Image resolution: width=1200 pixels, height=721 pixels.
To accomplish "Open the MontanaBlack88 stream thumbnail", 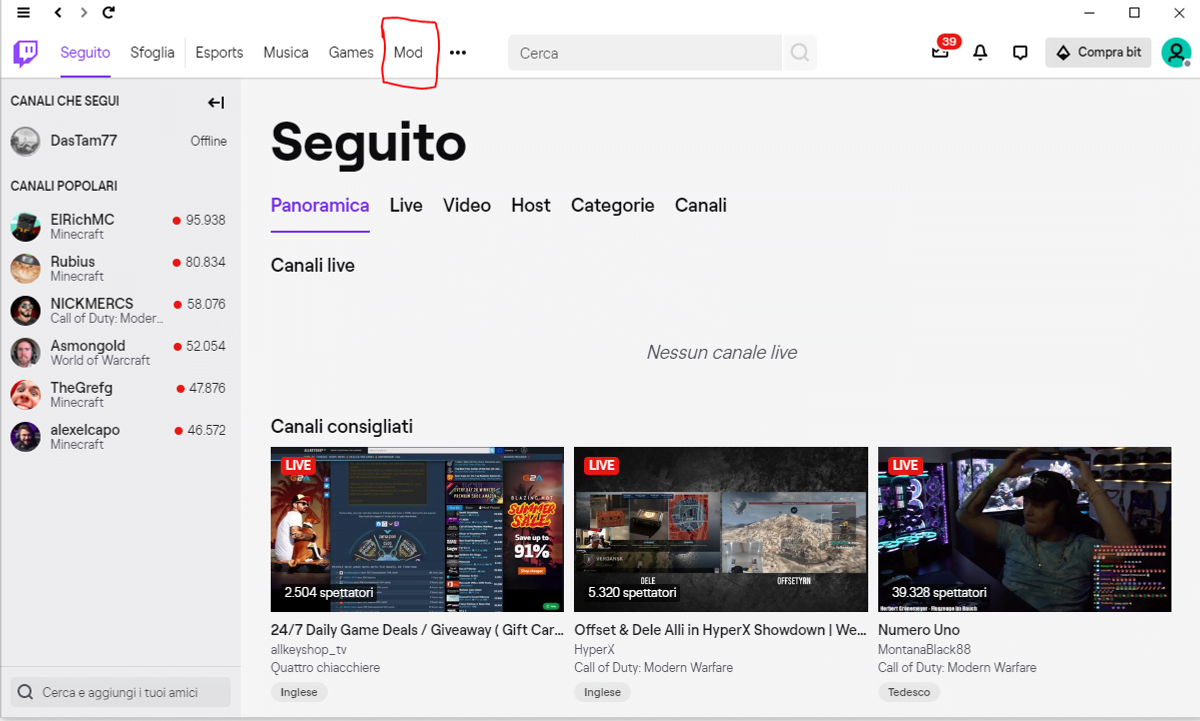I will pyautogui.click(x=1024, y=529).
